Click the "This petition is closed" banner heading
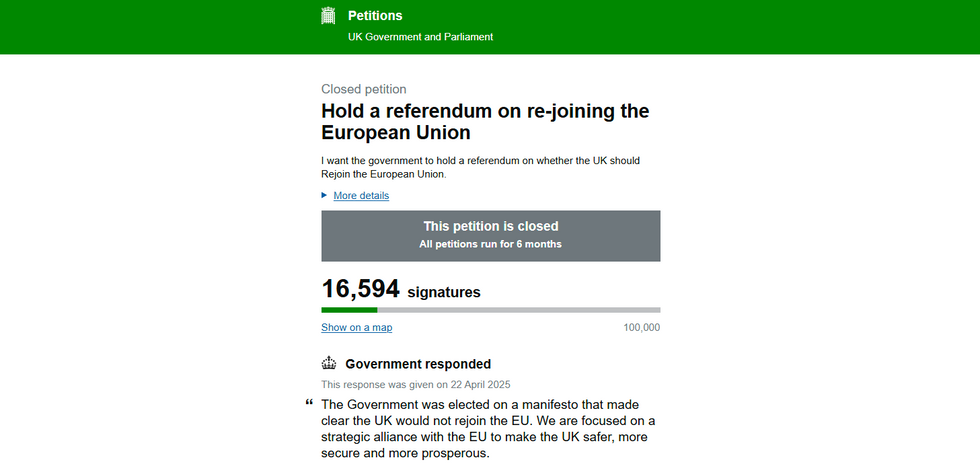Screen dimensions: 980x464 [x=490, y=226]
